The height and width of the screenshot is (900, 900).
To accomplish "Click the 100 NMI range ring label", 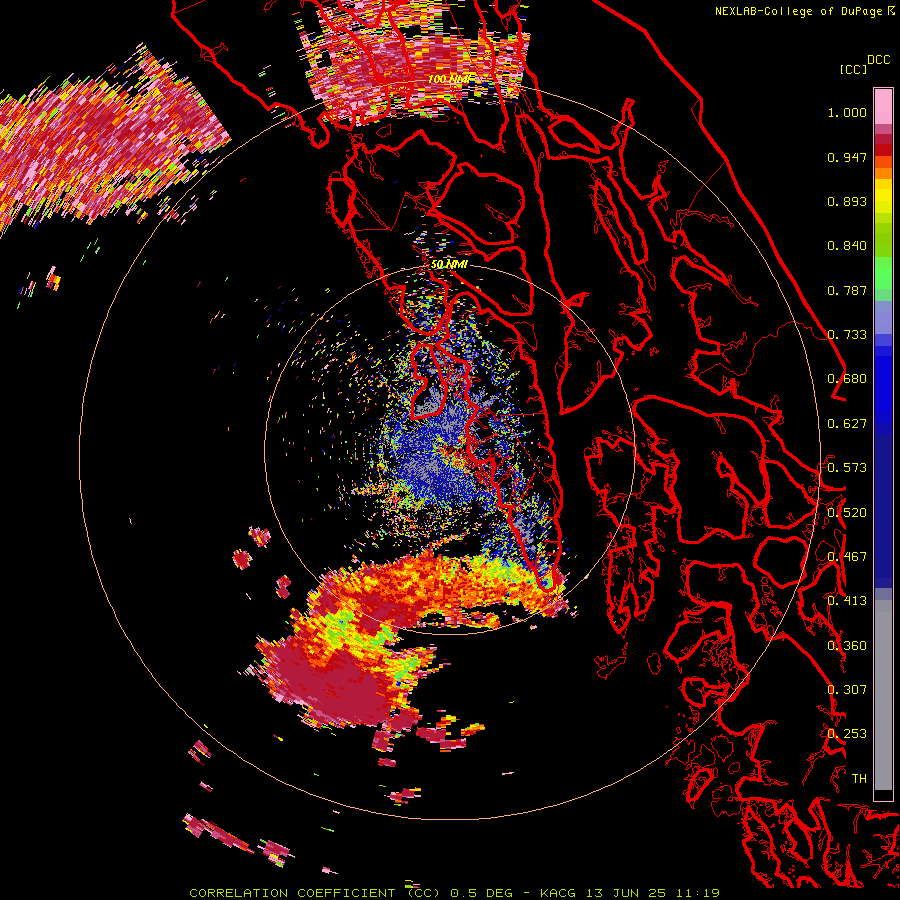I will (448, 79).
